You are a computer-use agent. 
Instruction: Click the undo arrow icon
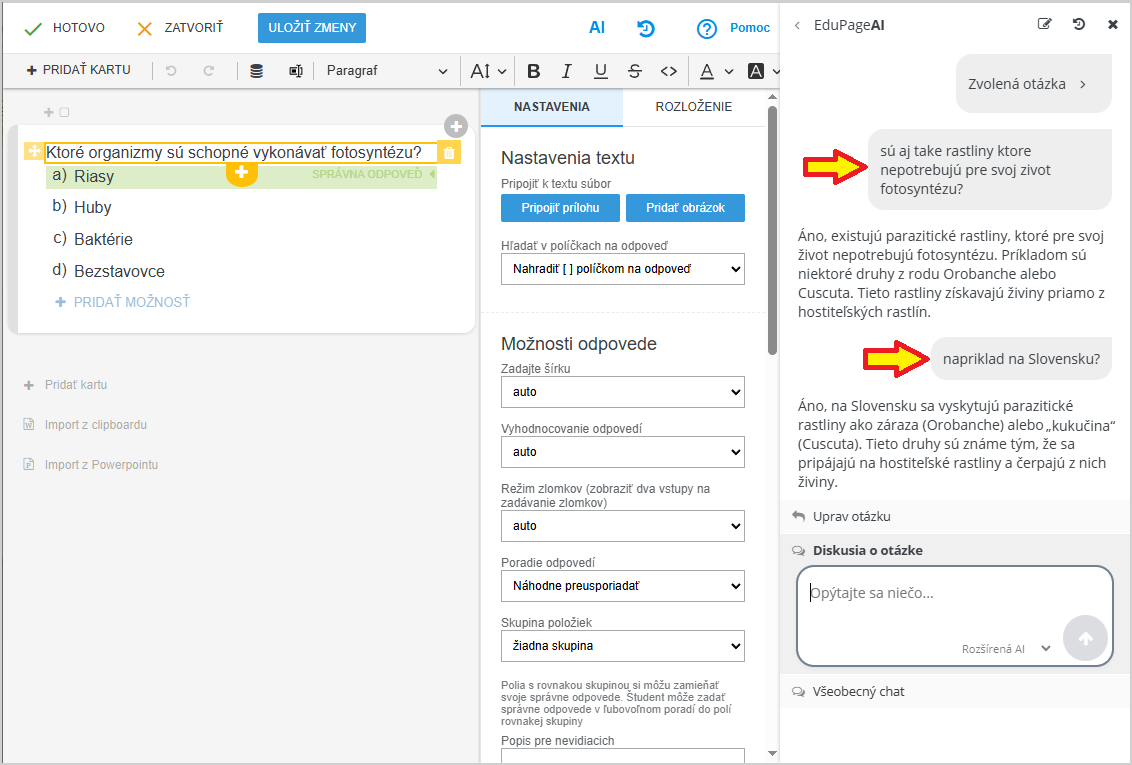[x=171, y=71]
